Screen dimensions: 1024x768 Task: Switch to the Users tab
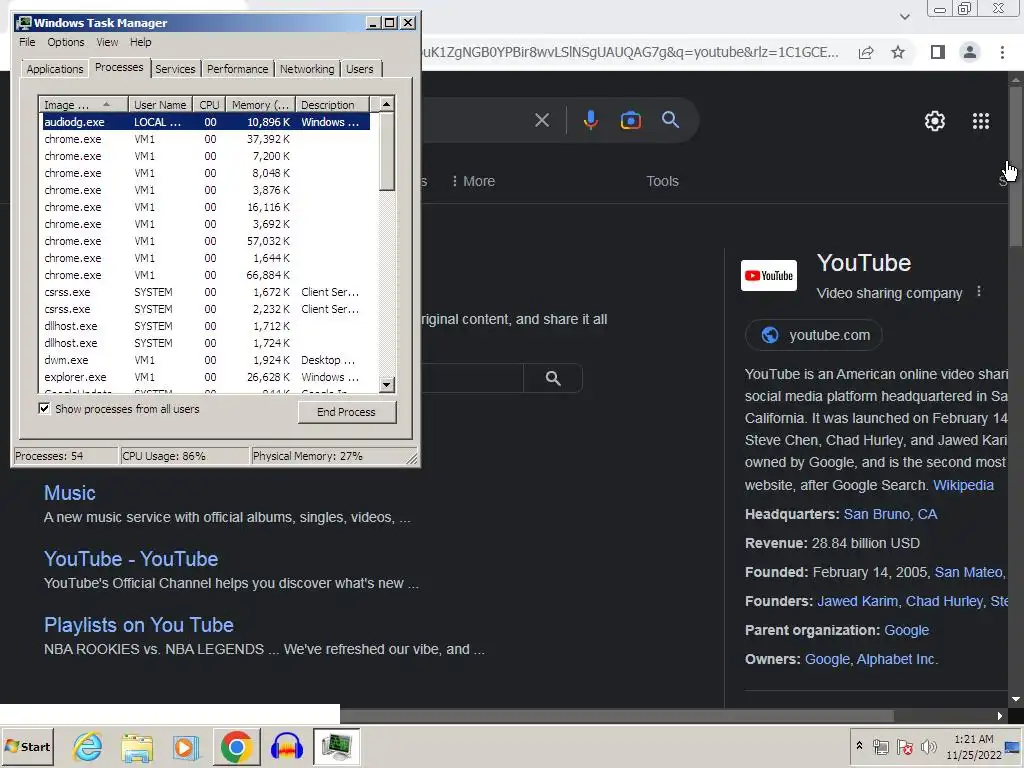click(x=360, y=69)
